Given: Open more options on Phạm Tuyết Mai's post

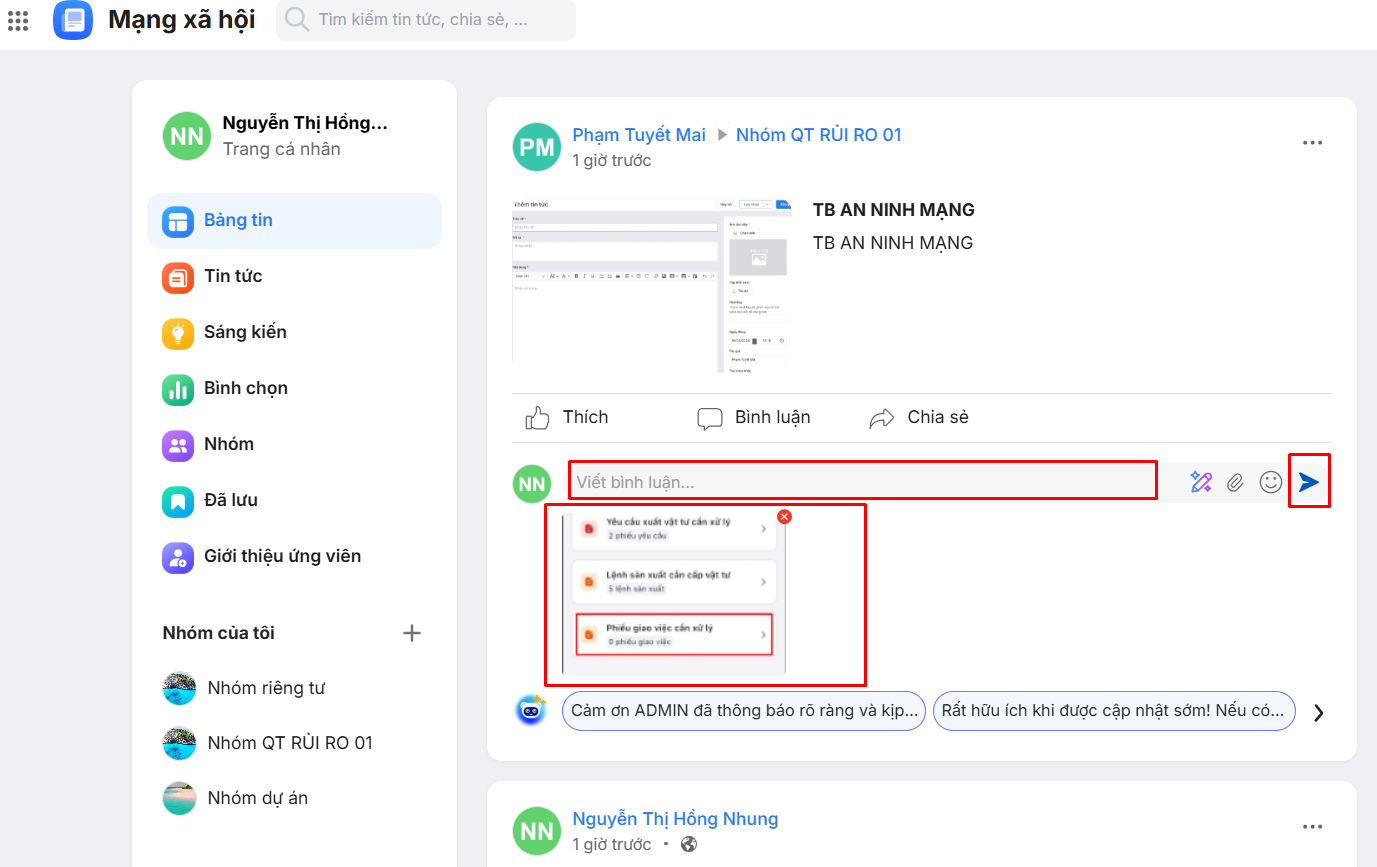Looking at the screenshot, I should pos(1313,143).
